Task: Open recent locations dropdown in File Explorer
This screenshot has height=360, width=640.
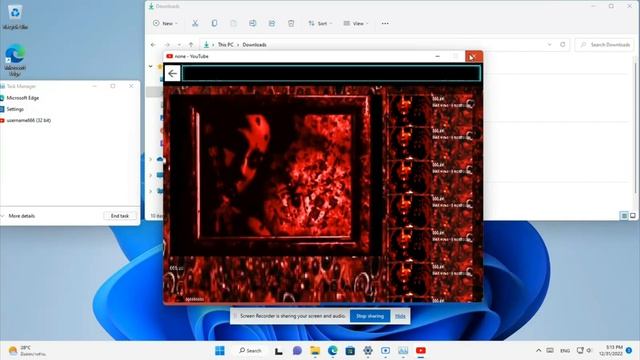Action: pyautogui.click(x=179, y=44)
